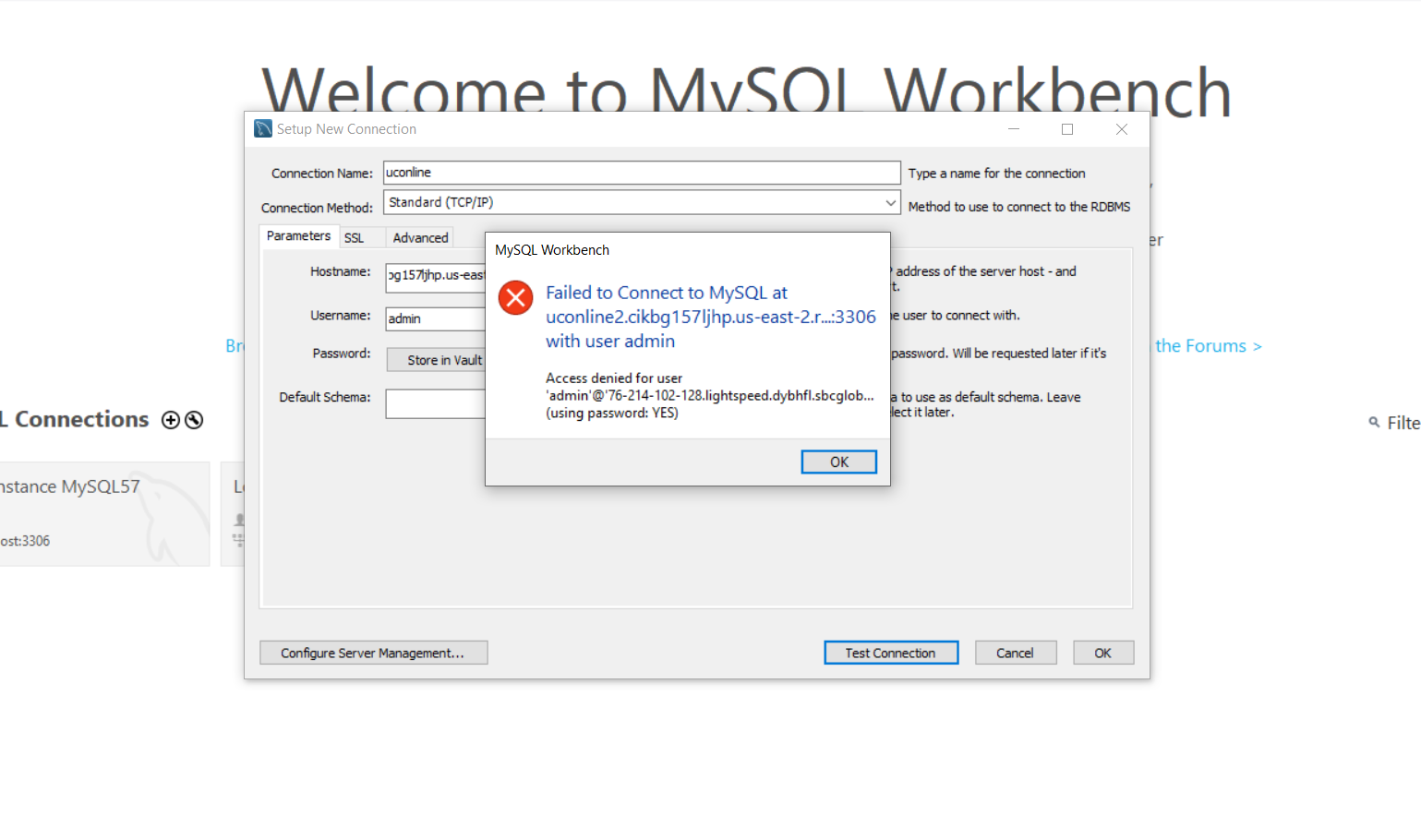The width and height of the screenshot is (1421, 840).
Task: Click the red error icon in the failure dialog
Action: (515, 297)
